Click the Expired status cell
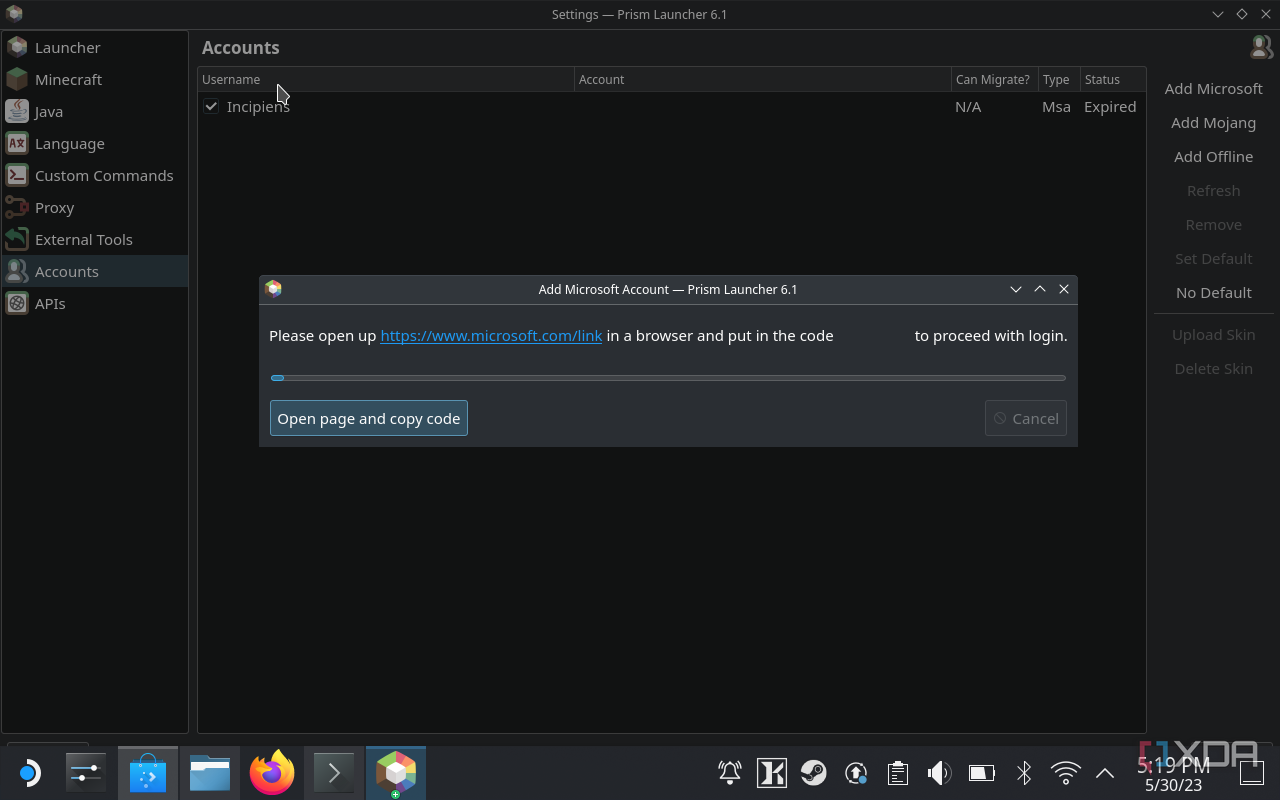 1110,106
